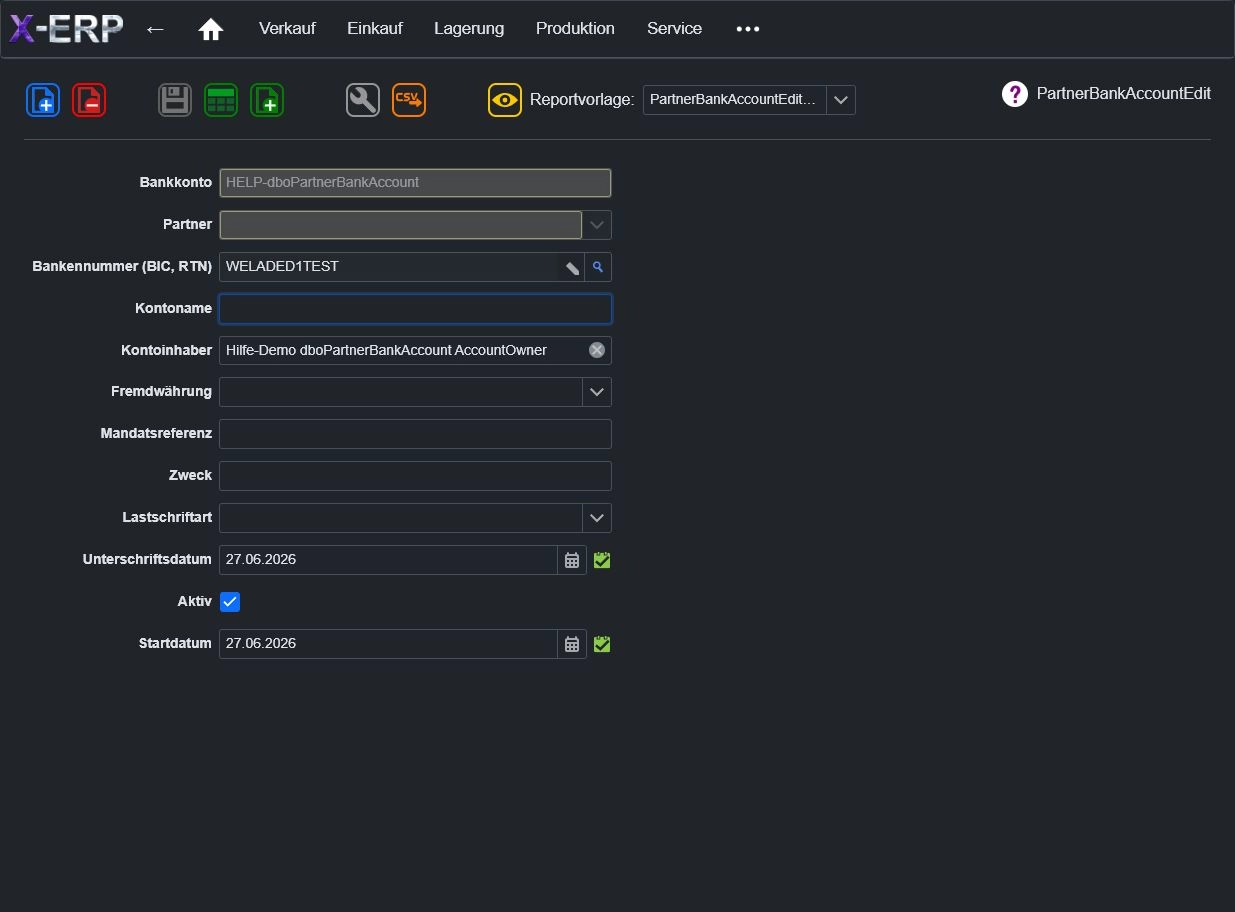Image resolution: width=1235 pixels, height=912 pixels.
Task: Open the three-dots more menu
Action: 748,29
